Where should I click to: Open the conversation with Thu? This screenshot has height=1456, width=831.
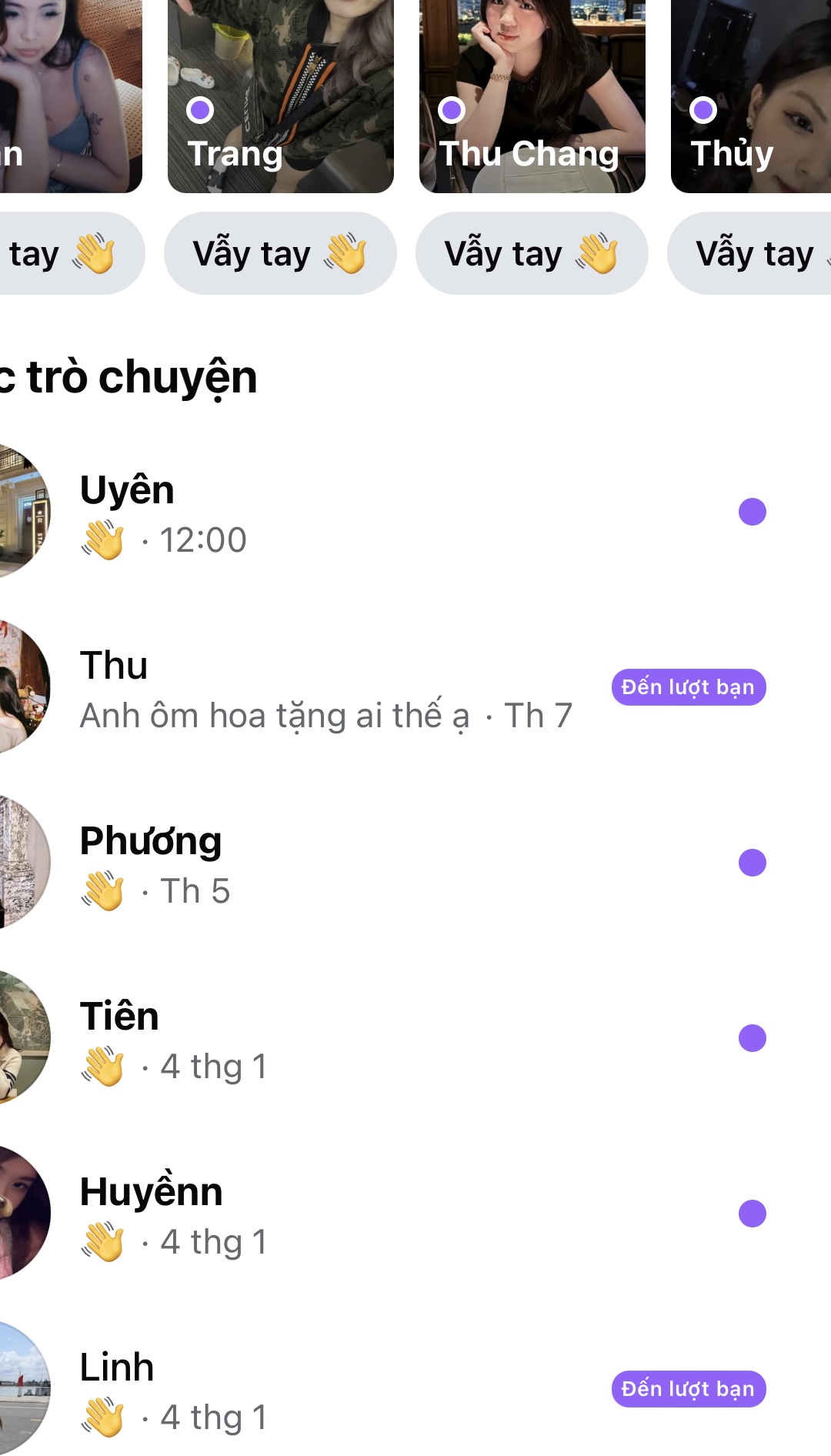click(415, 687)
